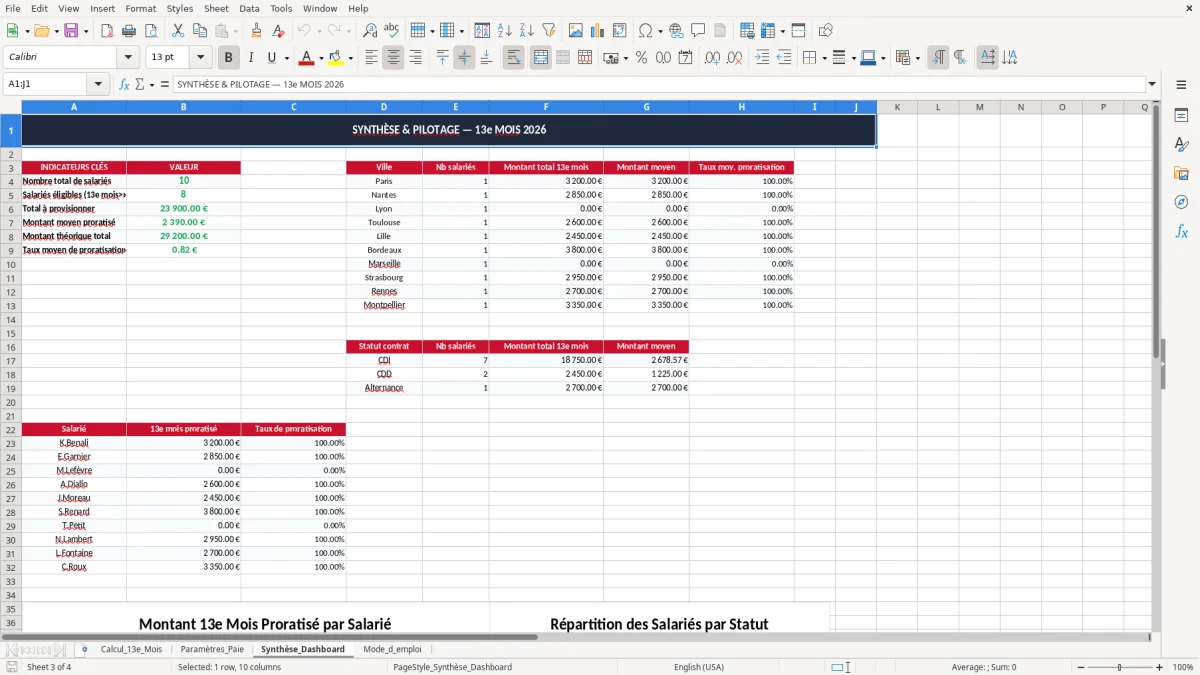Select column D header
The image size is (1200, 675).
[x=384, y=107]
